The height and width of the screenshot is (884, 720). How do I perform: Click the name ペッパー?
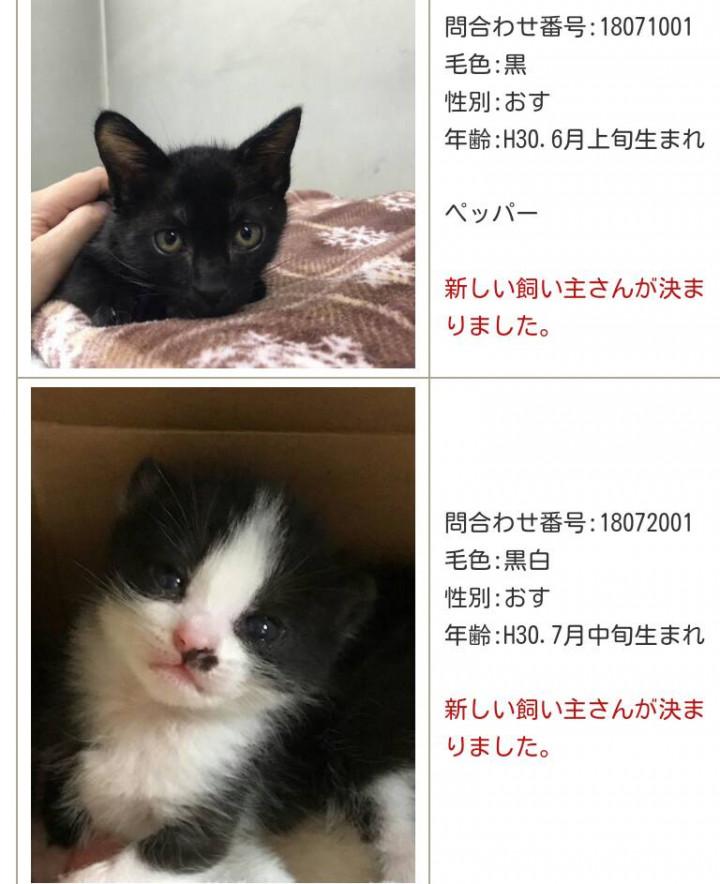pos(491,213)
